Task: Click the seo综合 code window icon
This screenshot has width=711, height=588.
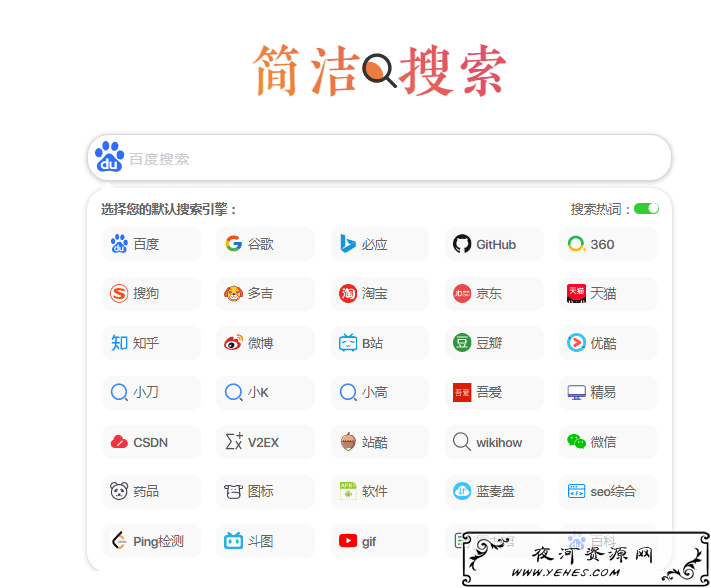Action: pos(576,491)
